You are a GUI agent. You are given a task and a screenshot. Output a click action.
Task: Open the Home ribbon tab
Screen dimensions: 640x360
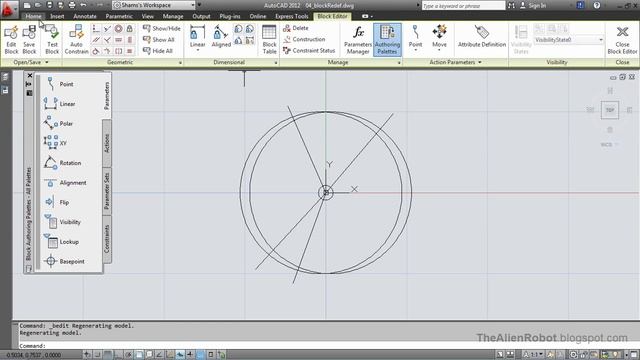33,16
